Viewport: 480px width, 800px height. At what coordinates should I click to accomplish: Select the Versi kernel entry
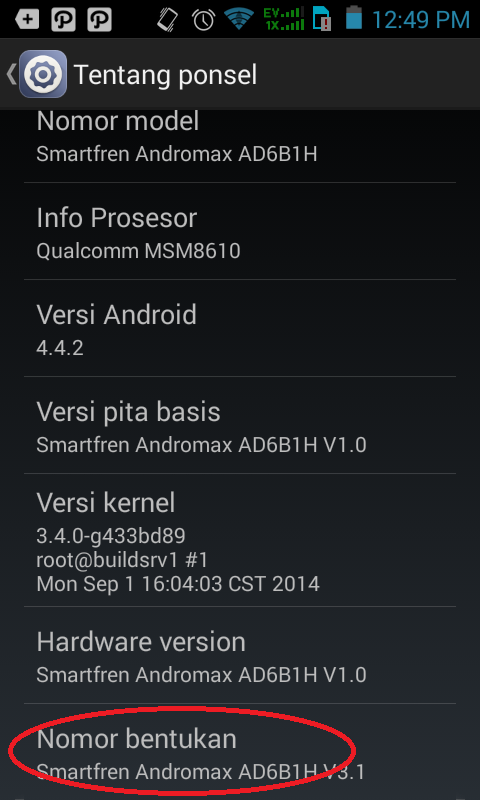coord(240,540)
